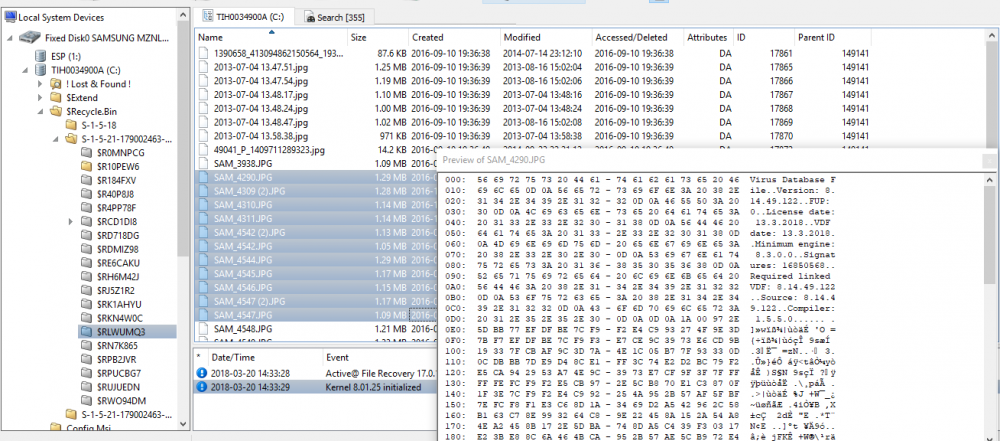The width and height of the screenshot is (1000, 441).
Task: Click the $Recycle.Bin folder icon
Action: [55, 112]
